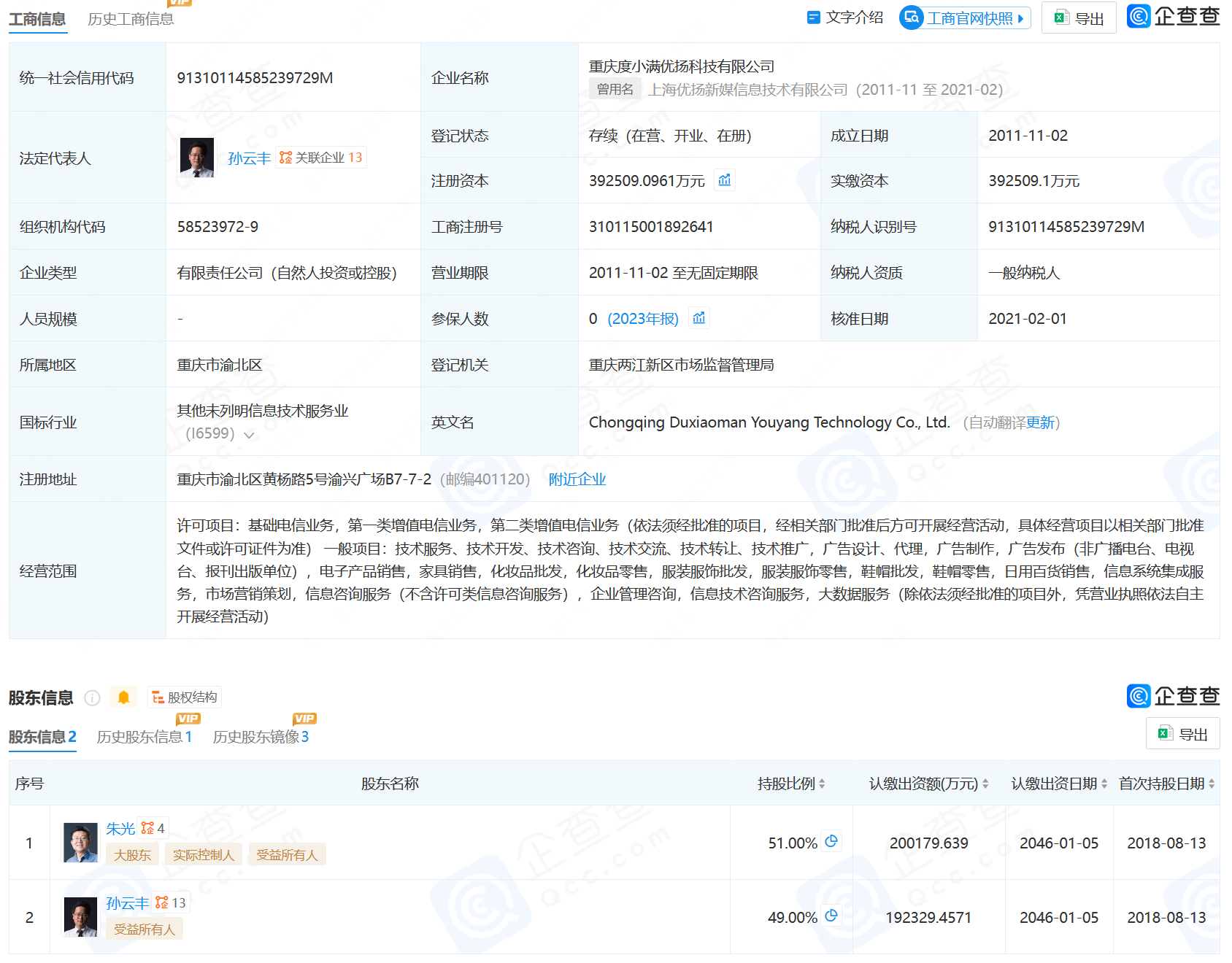
Task: Open 股权结构 equity structure view
Action: [185, 697]
